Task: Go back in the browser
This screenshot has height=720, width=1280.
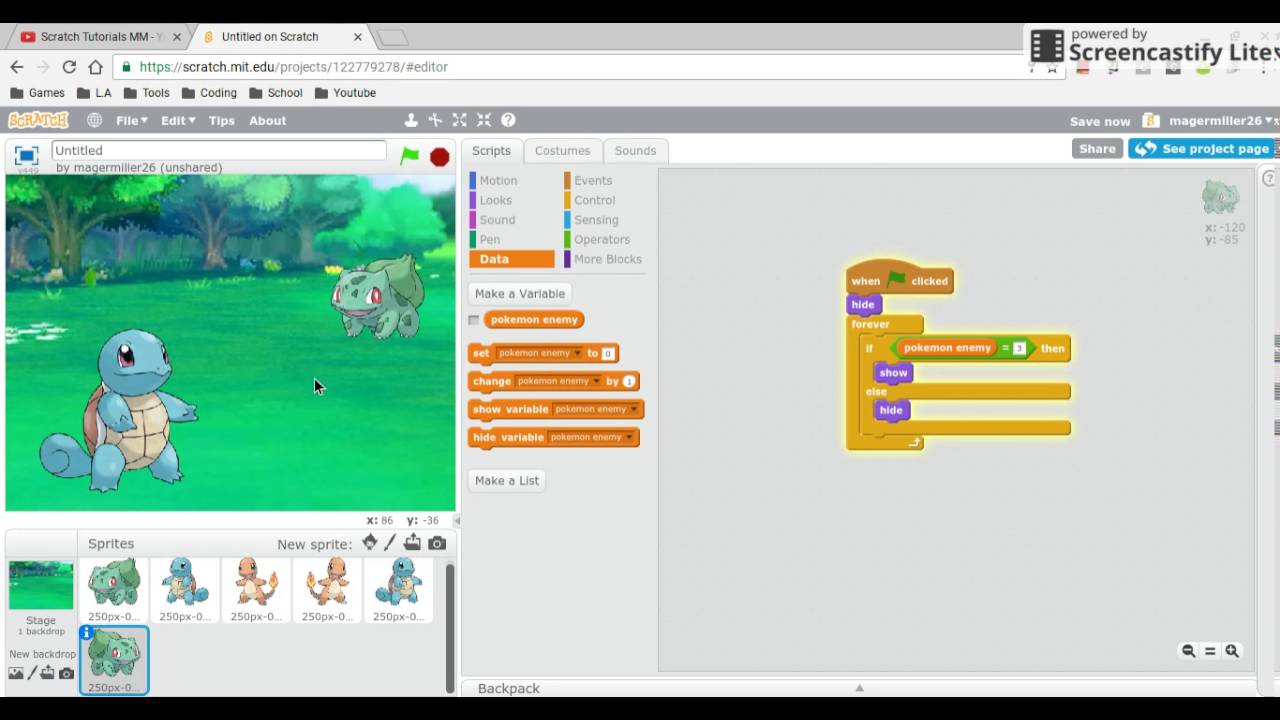Action: coord(17,67)
